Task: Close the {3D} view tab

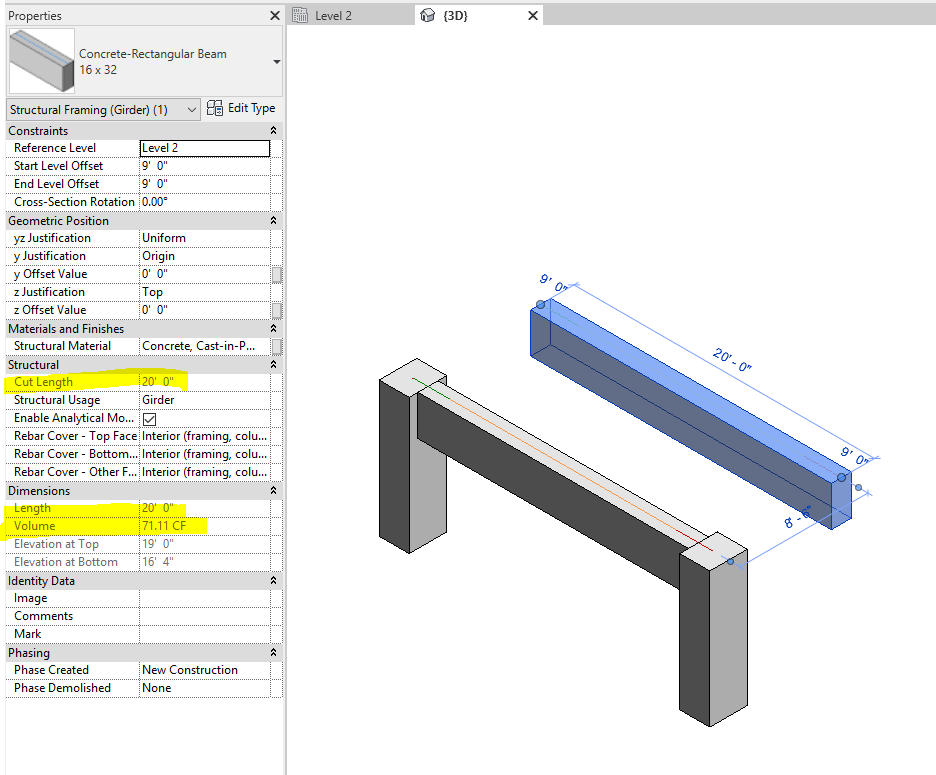Action: coord(533,15)
